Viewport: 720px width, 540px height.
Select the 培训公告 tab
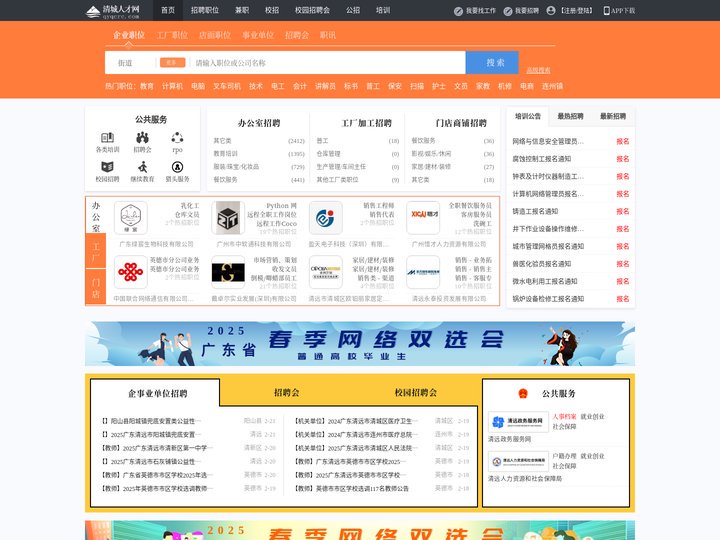(528, 116)
